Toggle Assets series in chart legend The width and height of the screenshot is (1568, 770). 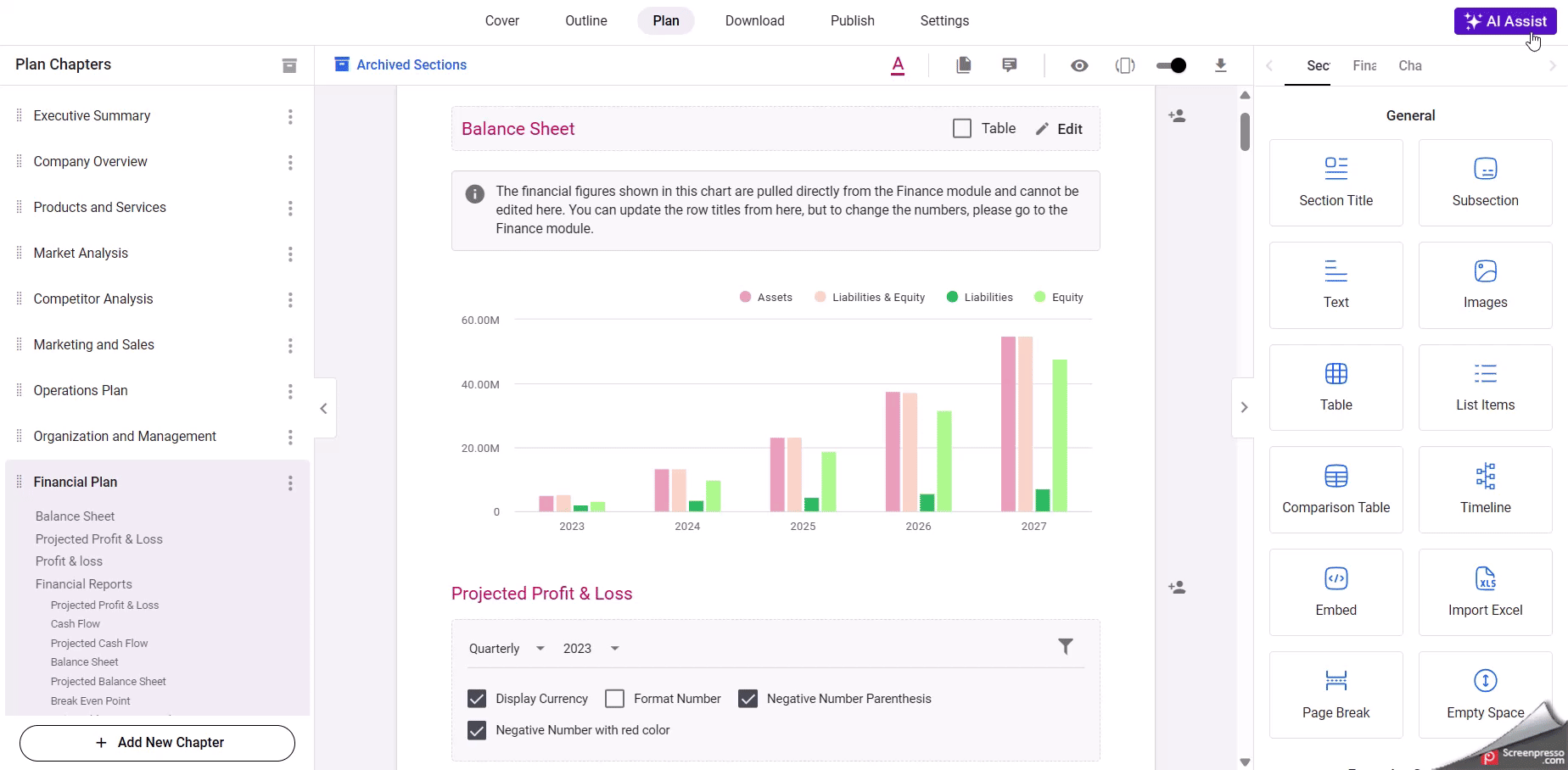(766, 297)
